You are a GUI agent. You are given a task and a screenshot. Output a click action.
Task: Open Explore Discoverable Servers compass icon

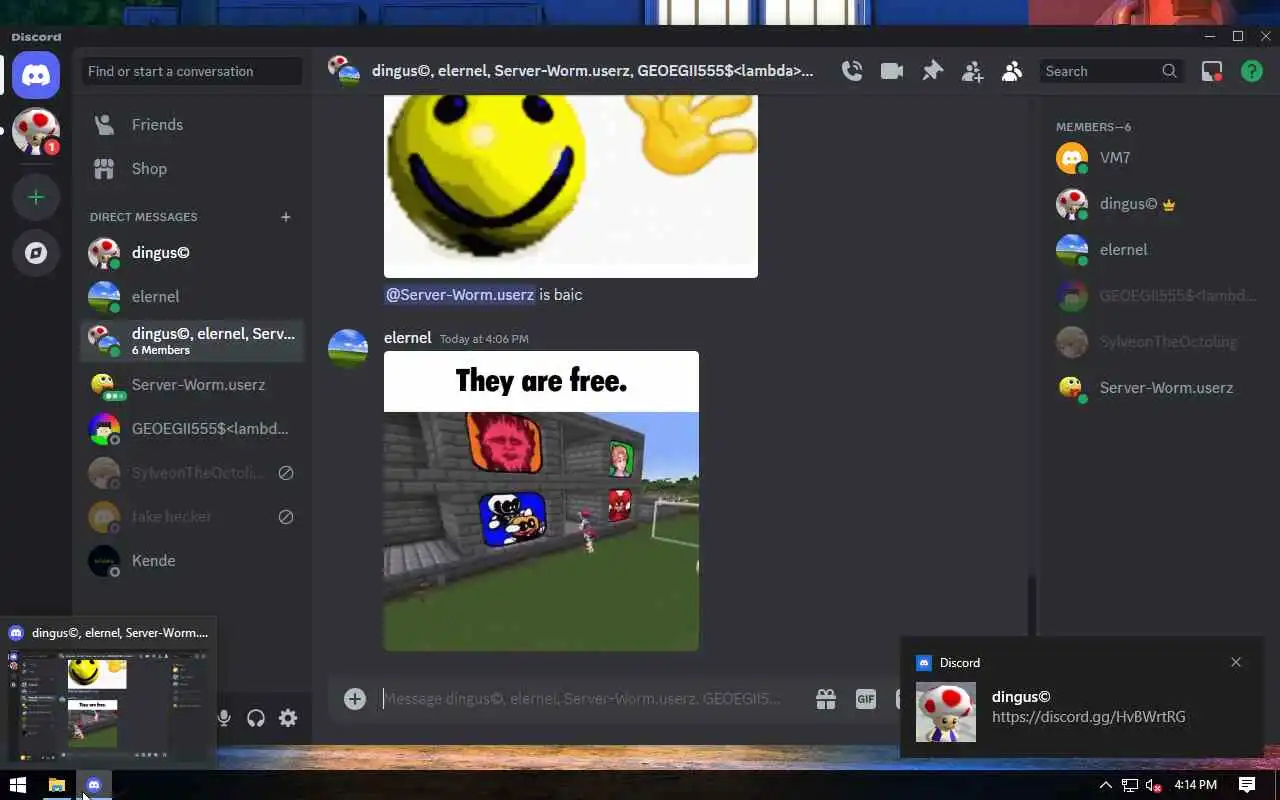36,253
